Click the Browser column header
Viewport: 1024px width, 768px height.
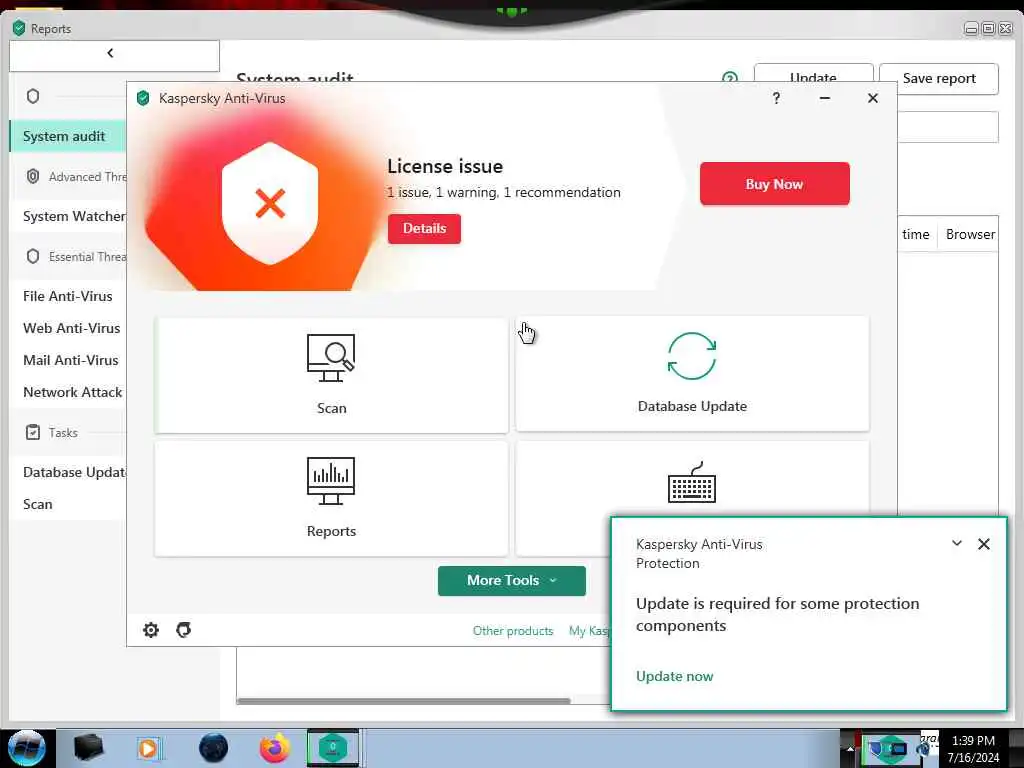[970, 234]
